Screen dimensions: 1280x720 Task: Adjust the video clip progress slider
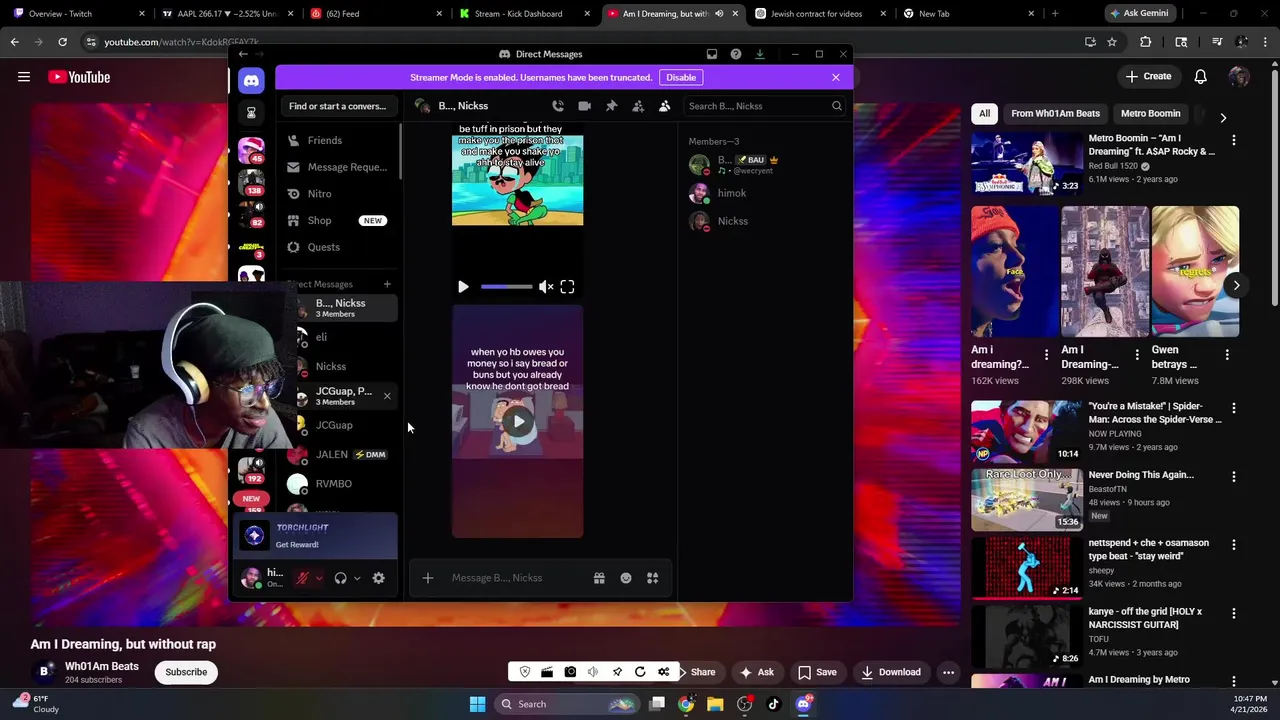tap(507, 287)
